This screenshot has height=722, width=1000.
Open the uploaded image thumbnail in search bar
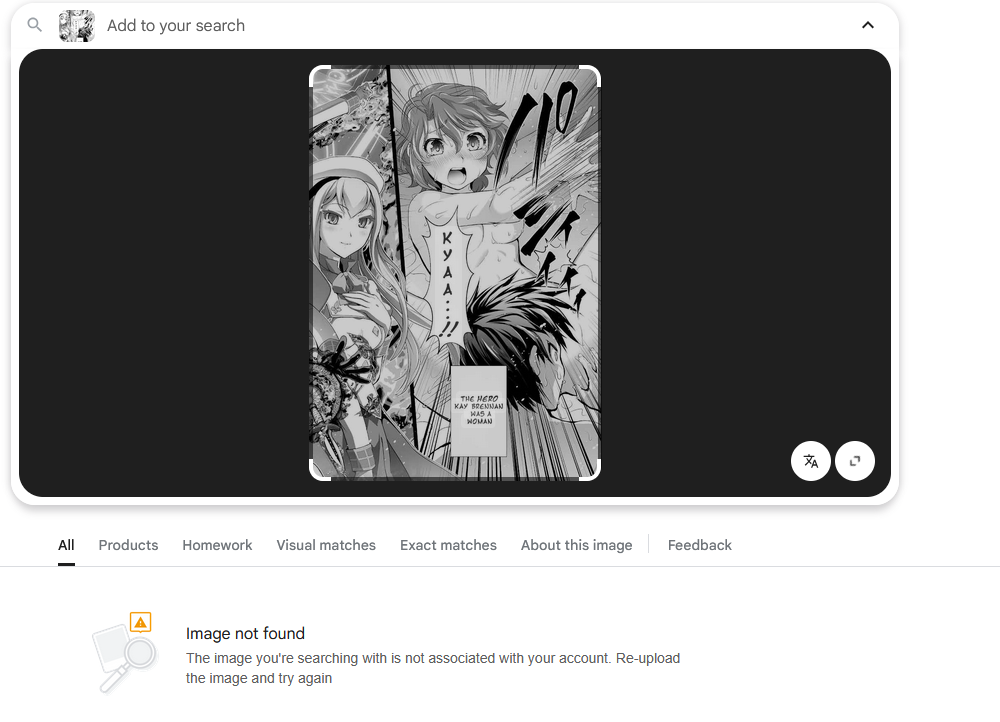click(77, 26)
